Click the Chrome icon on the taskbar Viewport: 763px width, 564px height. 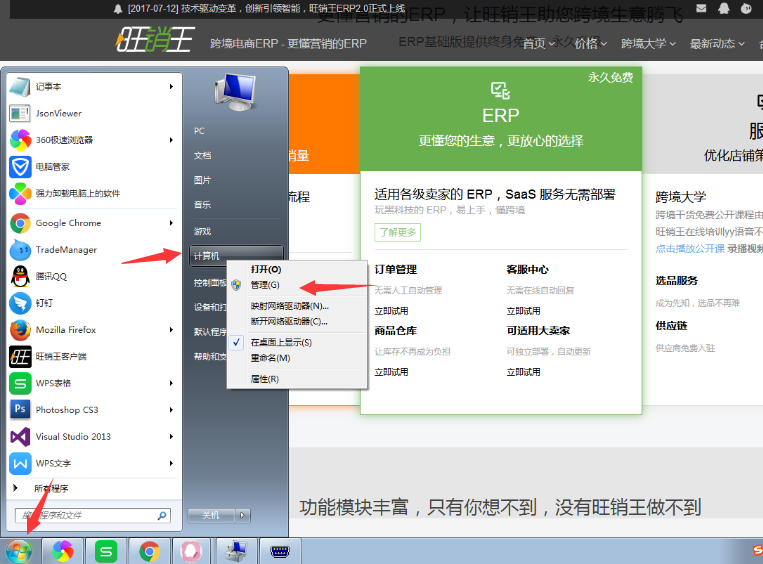pos(149,551)
